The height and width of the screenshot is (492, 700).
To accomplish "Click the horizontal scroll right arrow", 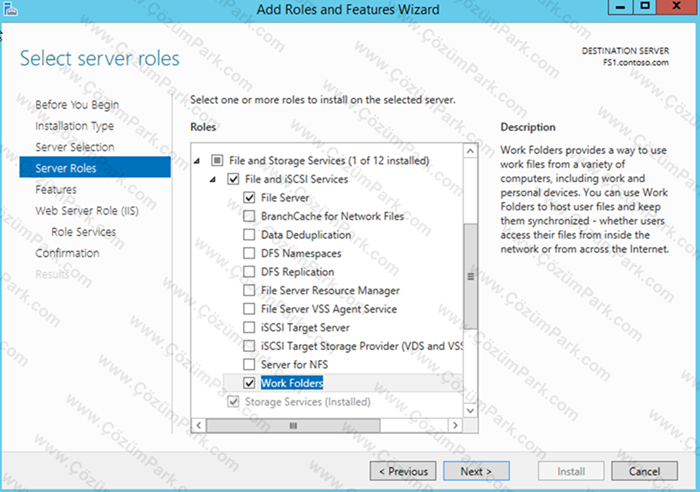I will 455,425.
